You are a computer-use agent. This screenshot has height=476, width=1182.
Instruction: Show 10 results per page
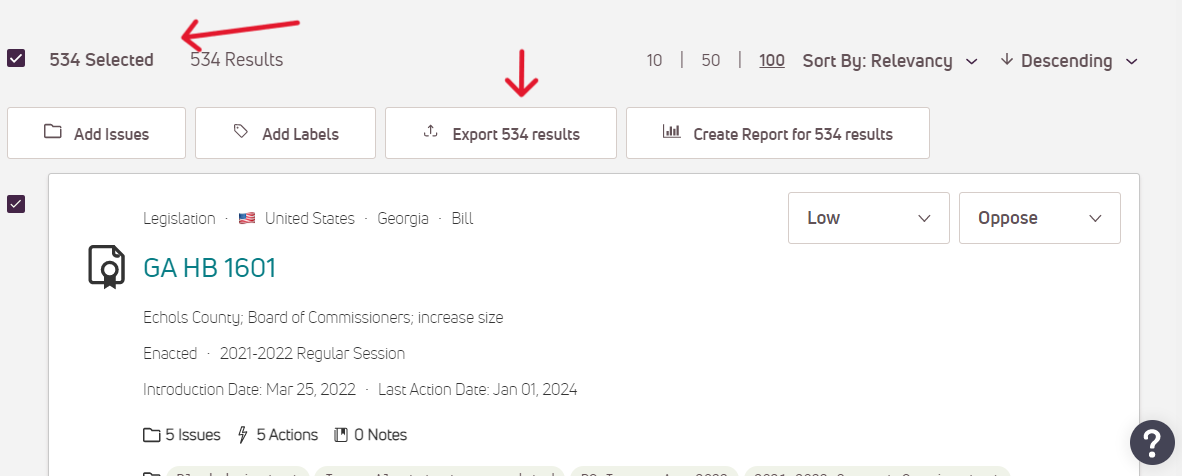[654, 60]
